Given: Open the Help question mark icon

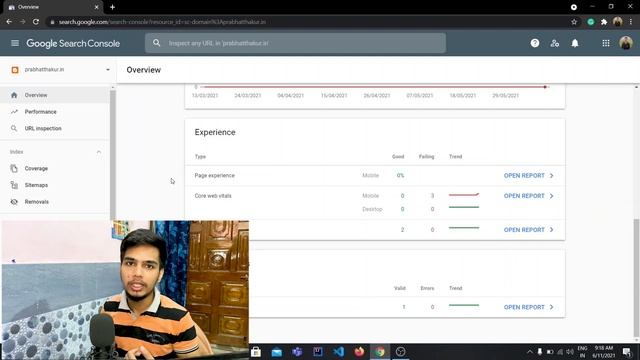Looking at the screenshot, I should pyautogui.click(x=535, y=43).
